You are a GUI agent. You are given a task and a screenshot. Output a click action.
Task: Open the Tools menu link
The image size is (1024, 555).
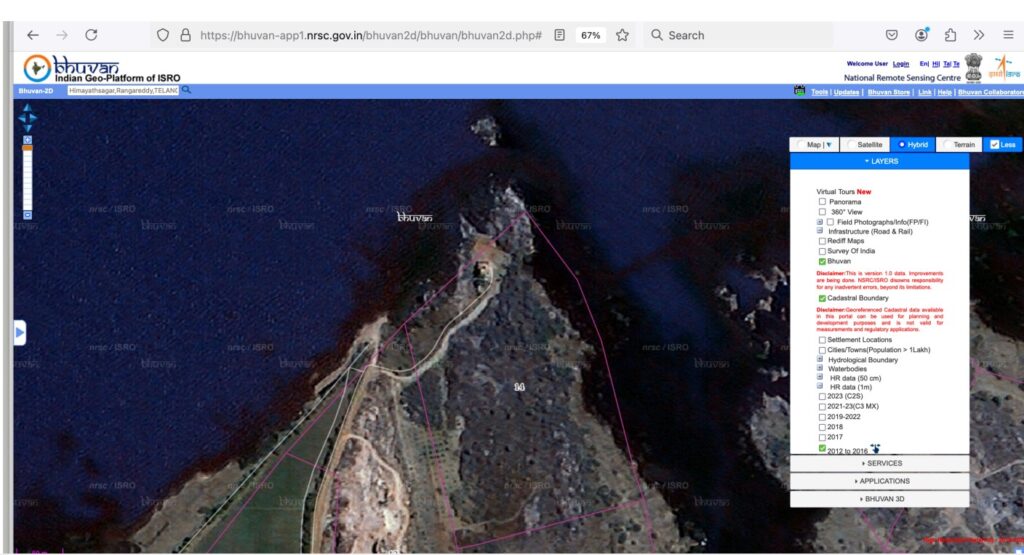point(819,91)
